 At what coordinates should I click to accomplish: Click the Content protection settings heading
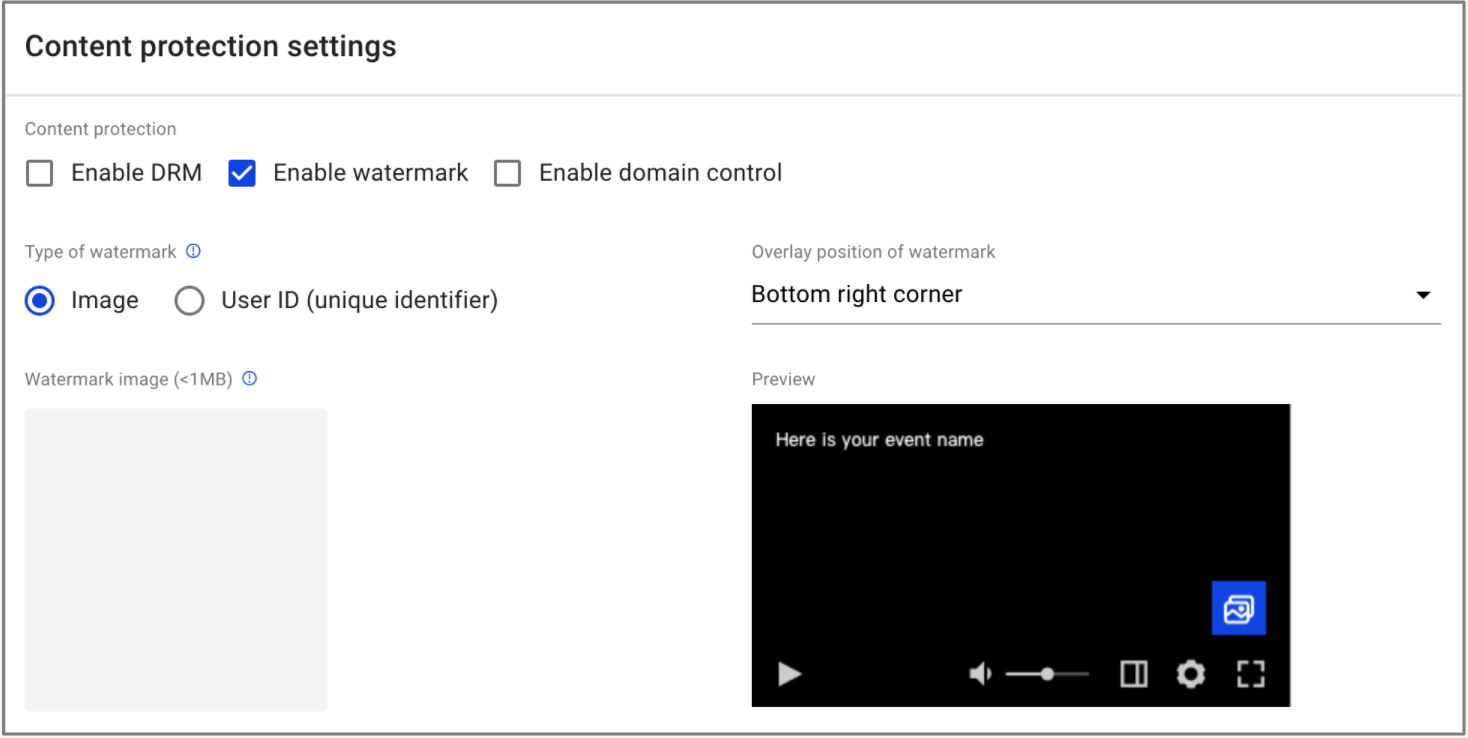point(210,47)
